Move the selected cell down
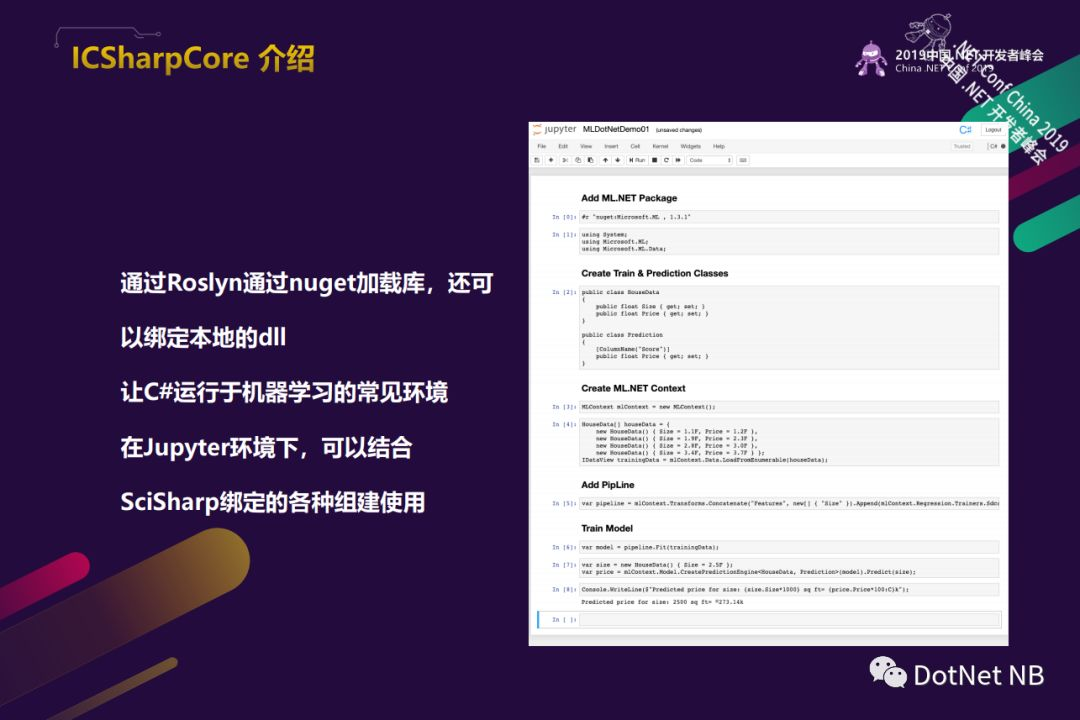 pyautogui.click(x=618, y=161)
